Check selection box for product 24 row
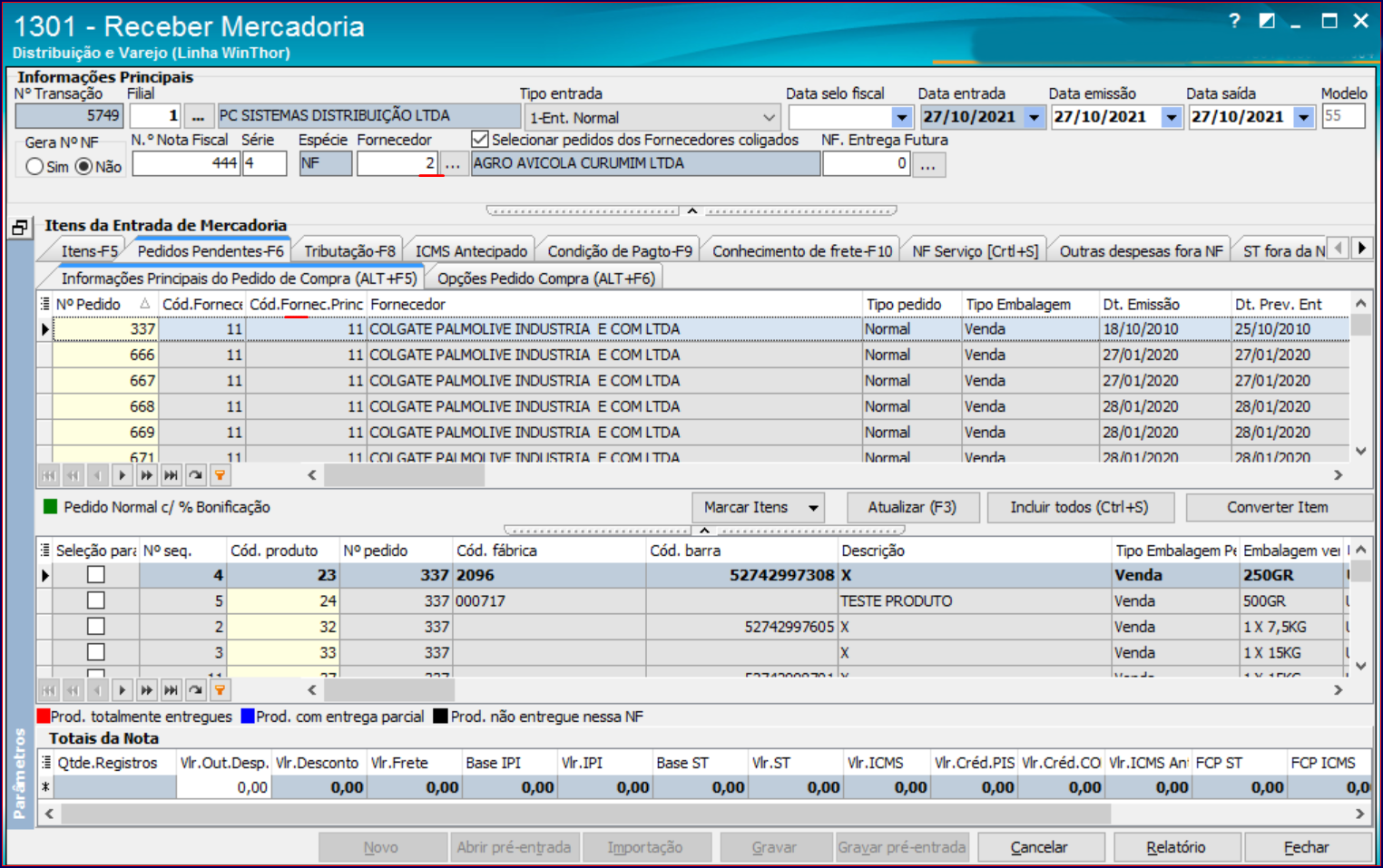 pyautogui.click(x=95, y=600)
